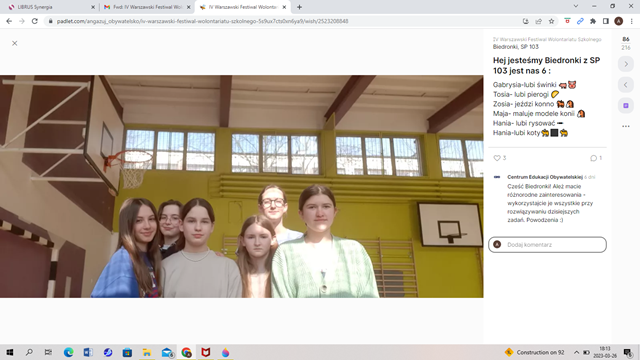Viewport: 640px width, 360px height.
Task: Close the Padlet post viewer with X
Action: [x=15, y=43]
